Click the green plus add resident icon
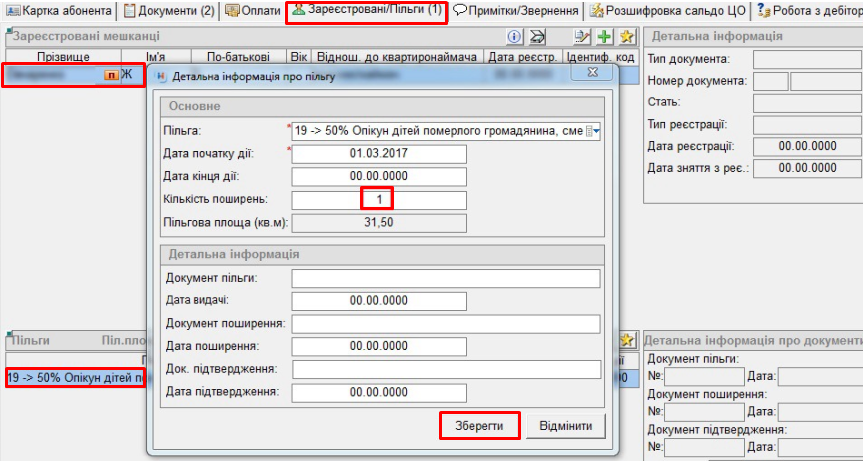This screenshot has height=461, width=863. coord(605,37)
